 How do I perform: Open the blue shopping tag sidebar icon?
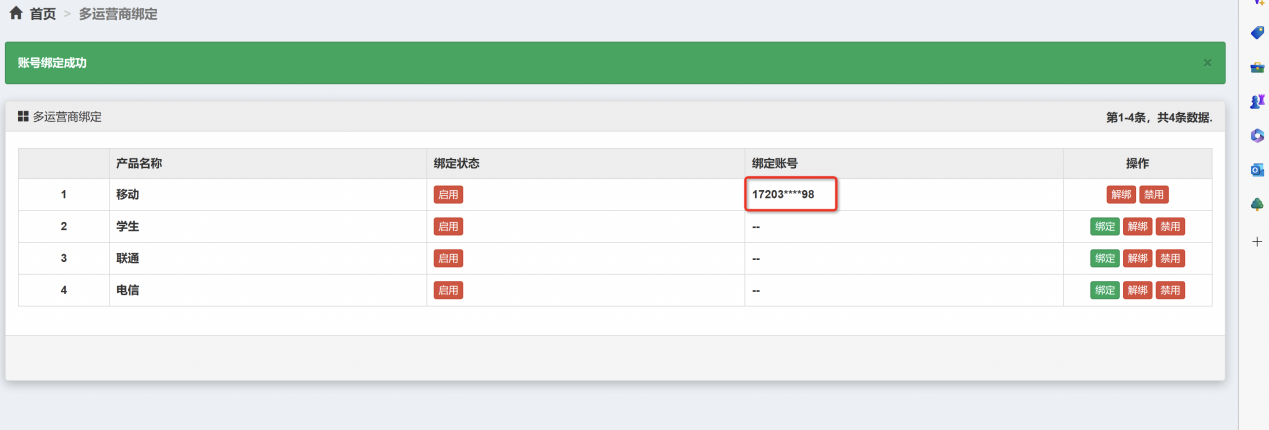coord(1257,33)
